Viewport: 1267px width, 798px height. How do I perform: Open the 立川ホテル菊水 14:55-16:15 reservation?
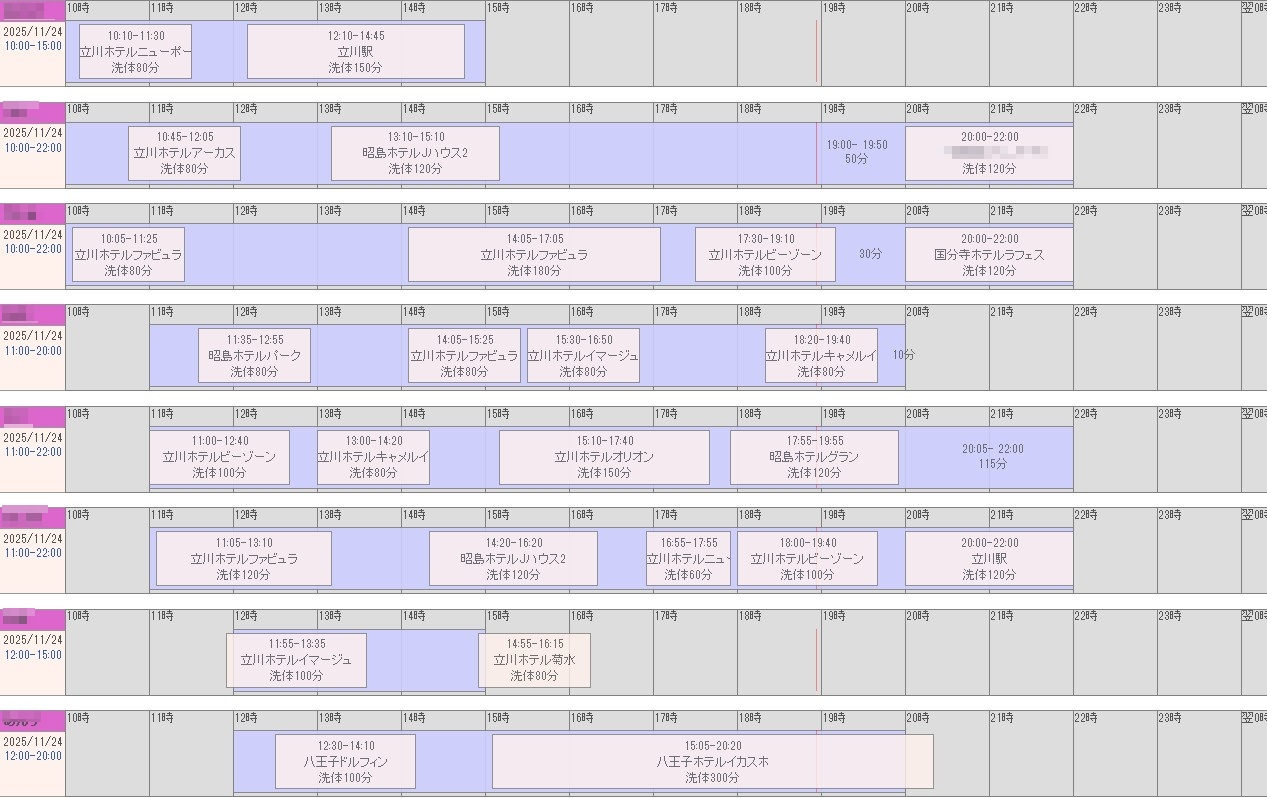click(534, 660)
